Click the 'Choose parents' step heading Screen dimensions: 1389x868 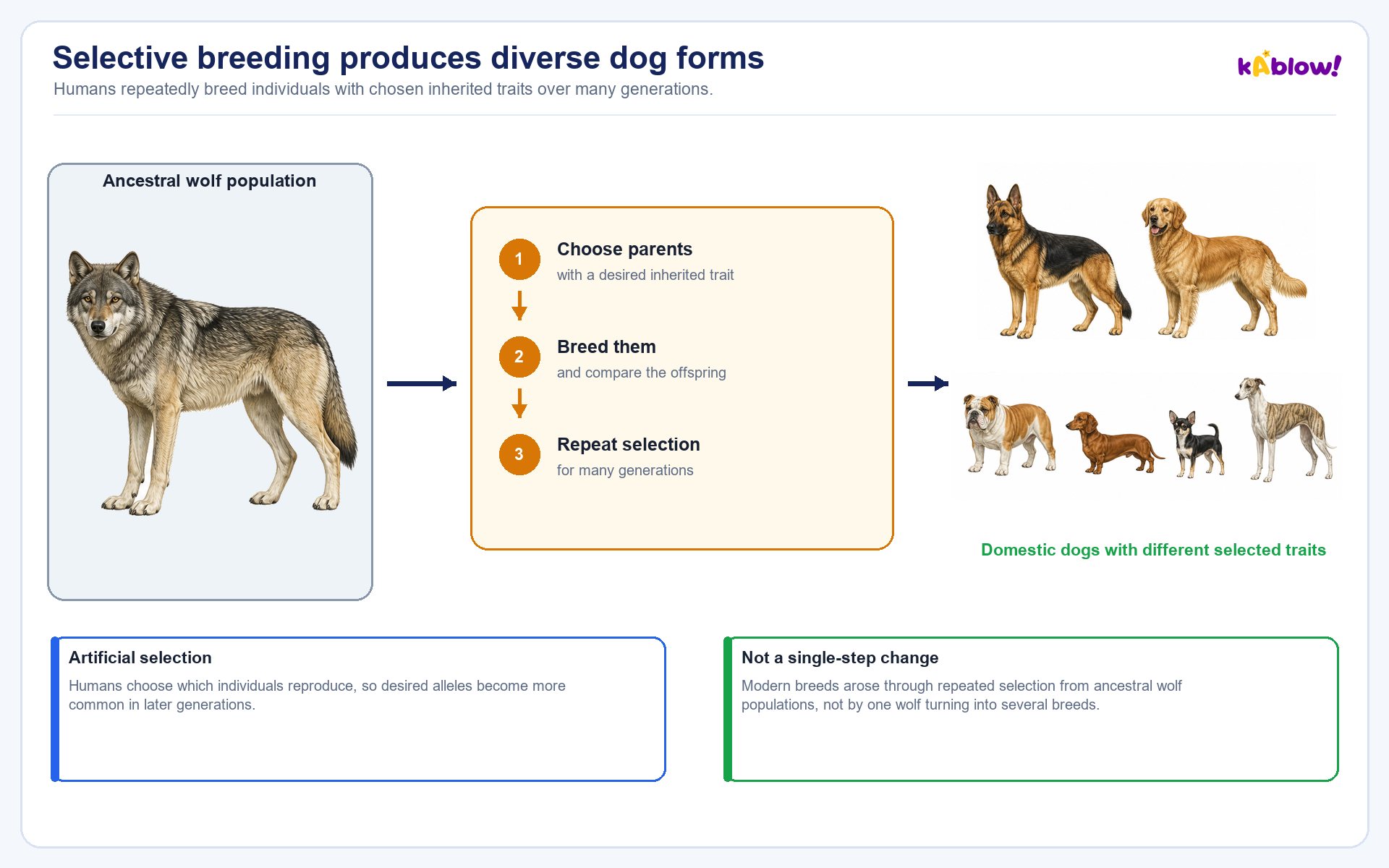624,250
